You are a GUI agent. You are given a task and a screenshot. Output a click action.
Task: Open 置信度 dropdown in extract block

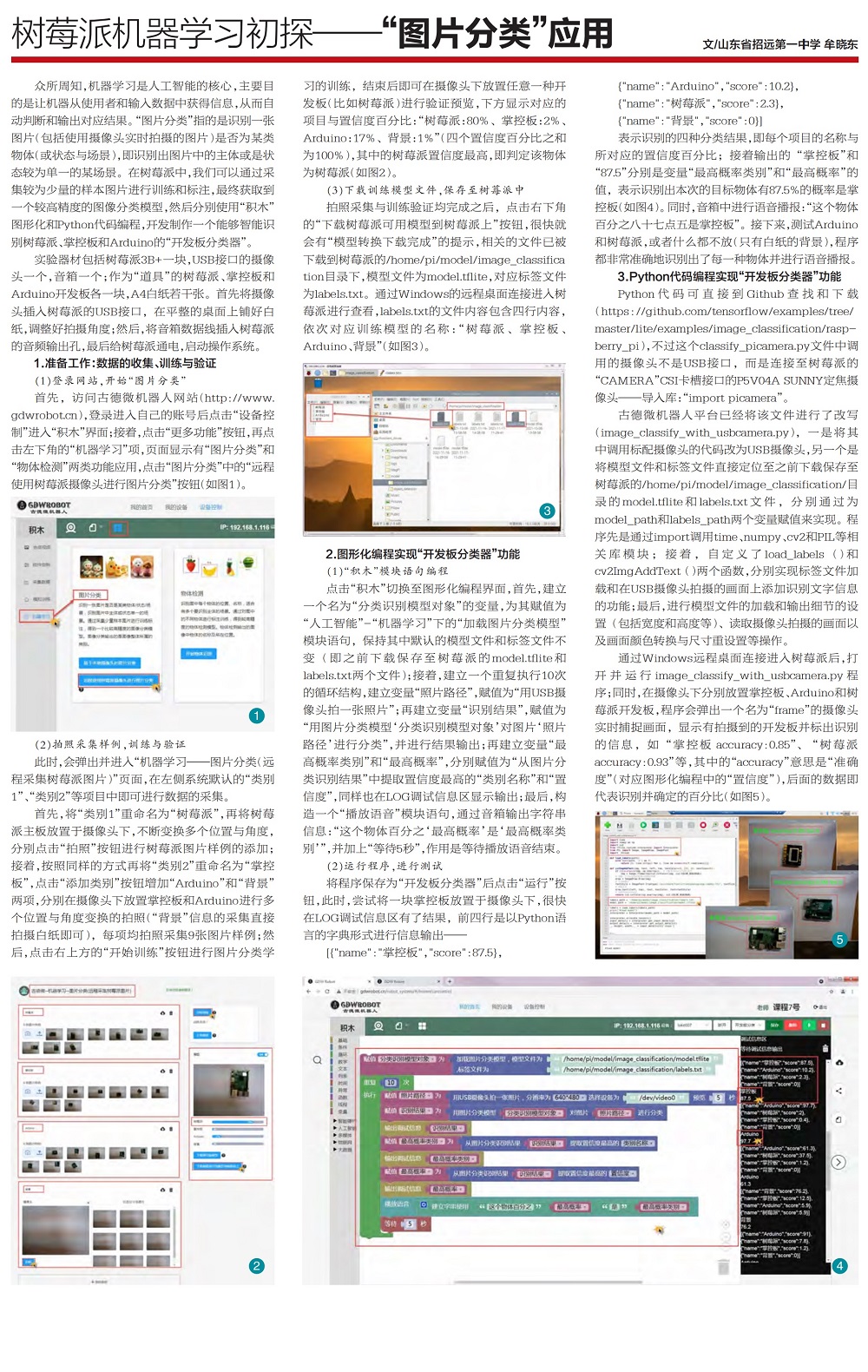coord(624,1174)
